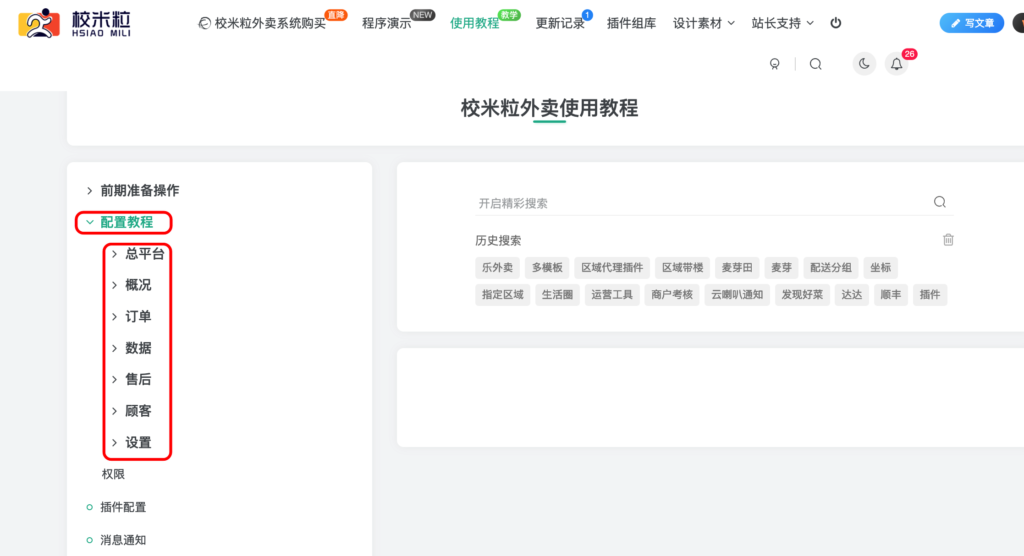This screenshot has height=556, width=1024.
Task: Click history tag 达达
Action: coord(852,295)
